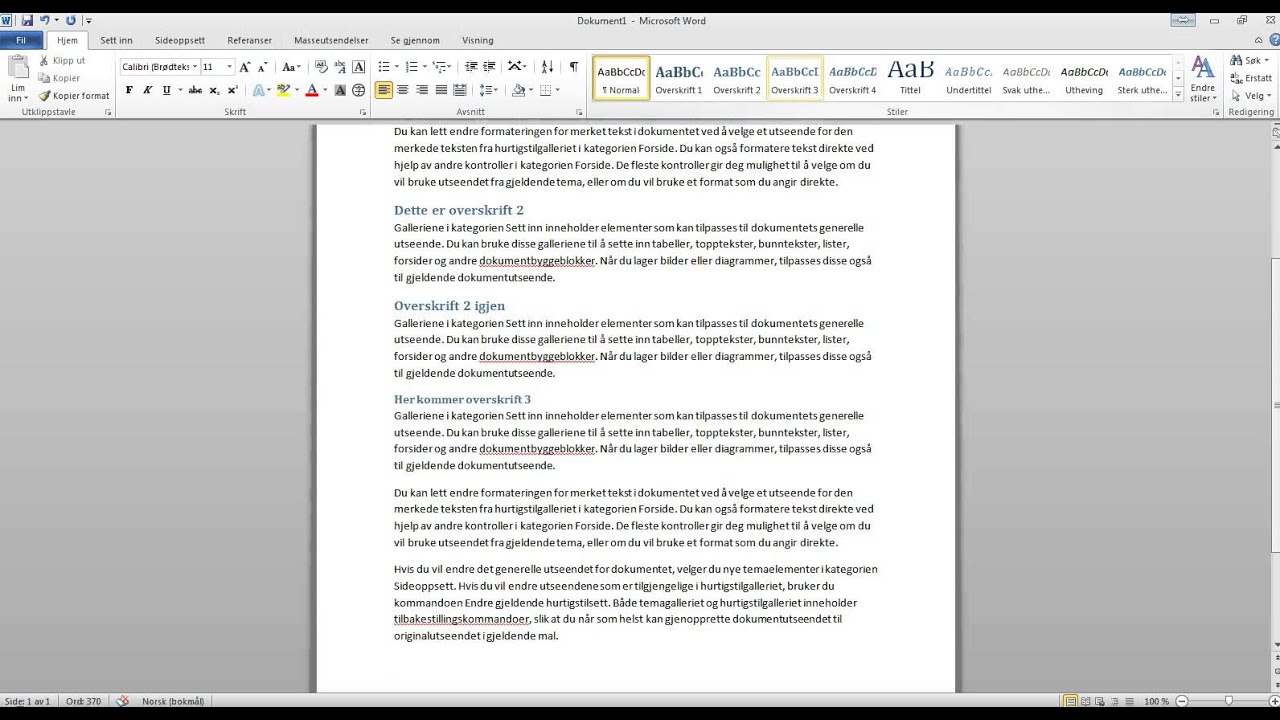This screenshot has height=720, width=1280.
Task: Switch to Referanser tab
Action: point(249,40)
